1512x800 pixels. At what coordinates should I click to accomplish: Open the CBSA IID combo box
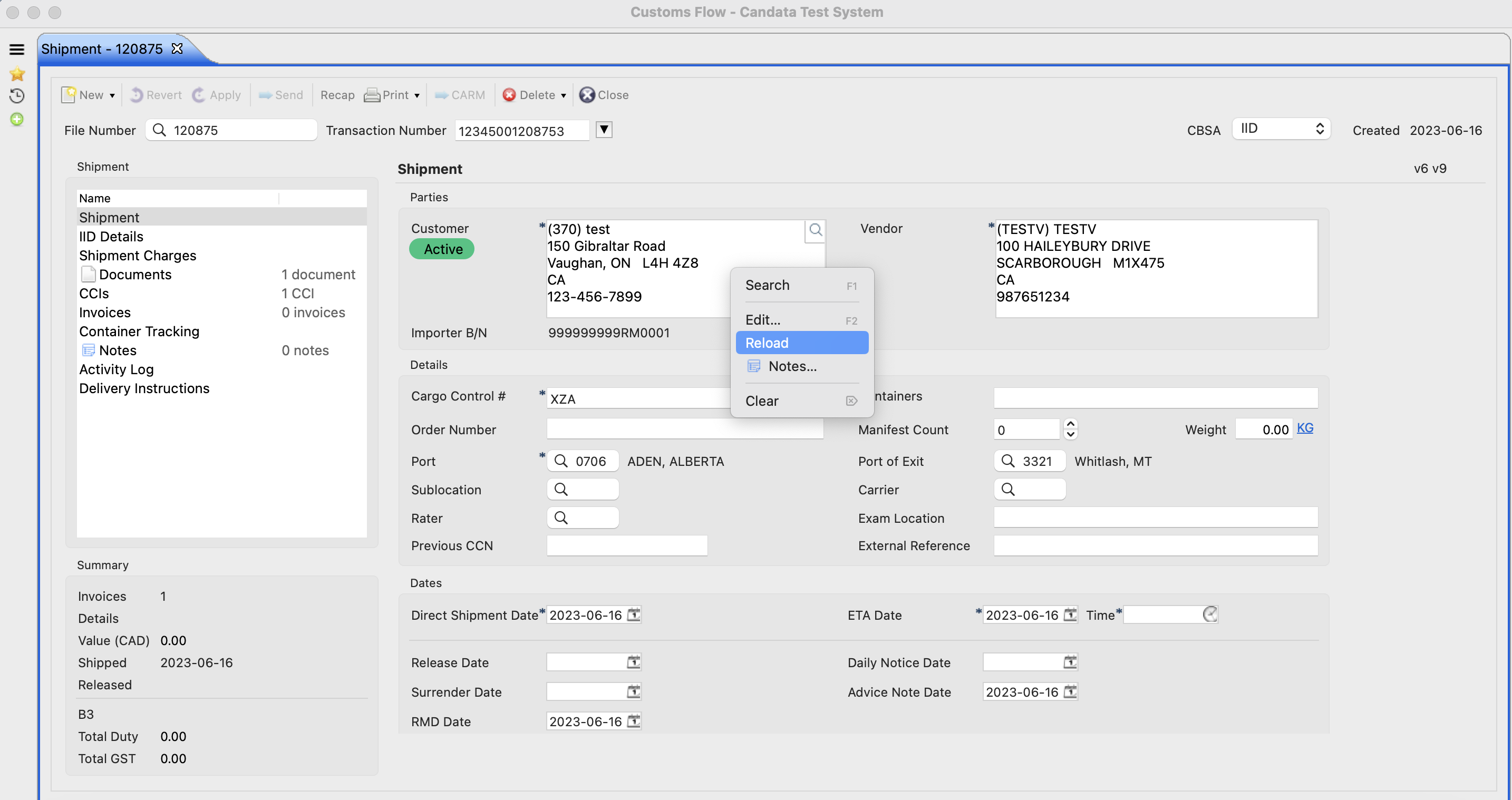tap(1281, 129)
